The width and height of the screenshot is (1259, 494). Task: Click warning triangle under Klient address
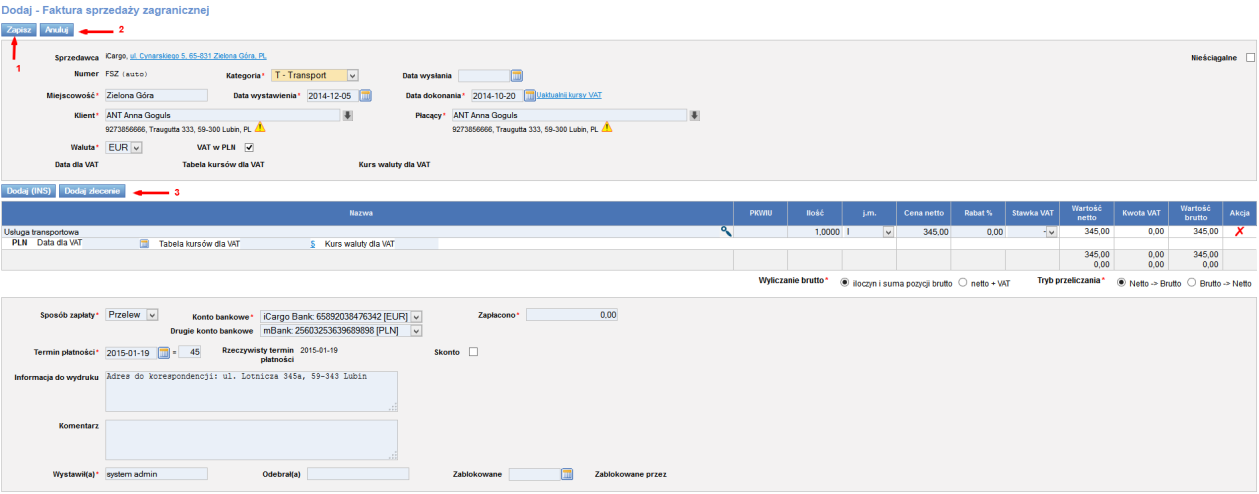260,128
